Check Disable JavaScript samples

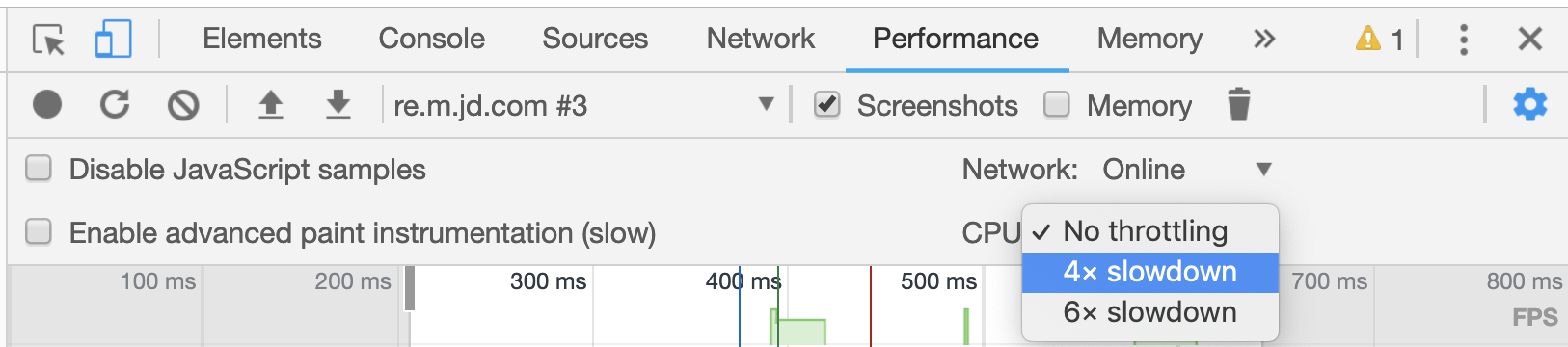[x=39, y=169]
